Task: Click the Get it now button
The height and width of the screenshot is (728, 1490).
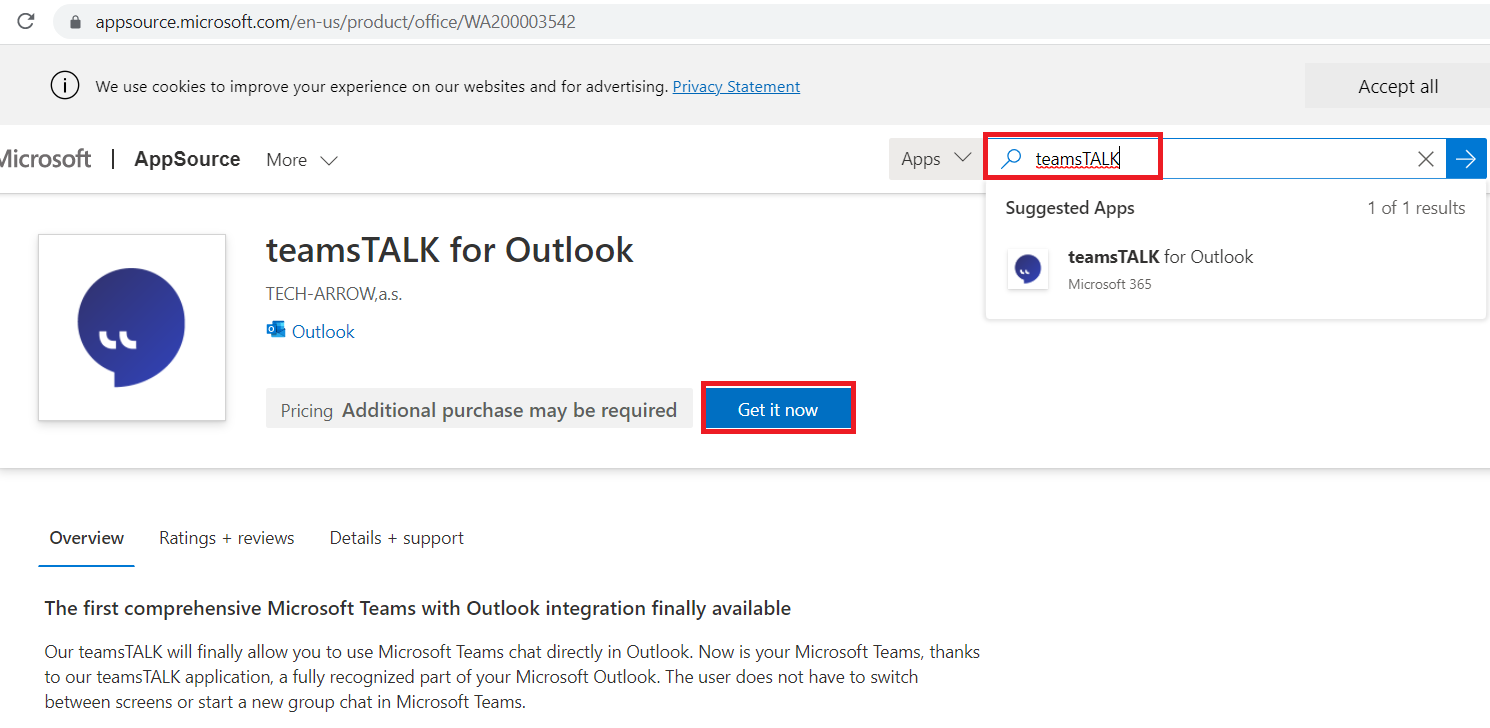Action: (x=778, y=408)
